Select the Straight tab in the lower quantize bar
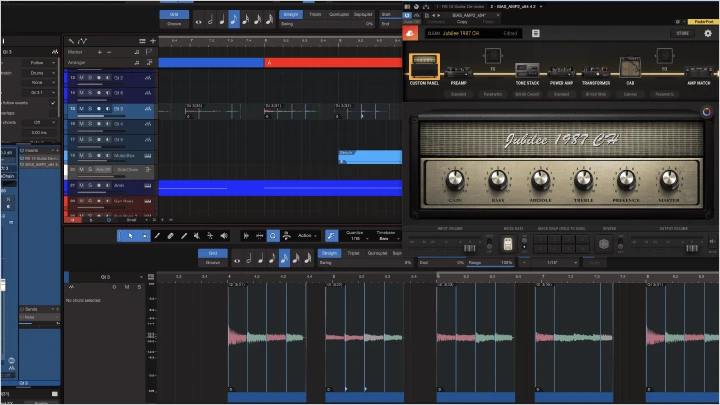Viewport: 720px width, 405px height. pyautogui.click(x=329, y=253)
